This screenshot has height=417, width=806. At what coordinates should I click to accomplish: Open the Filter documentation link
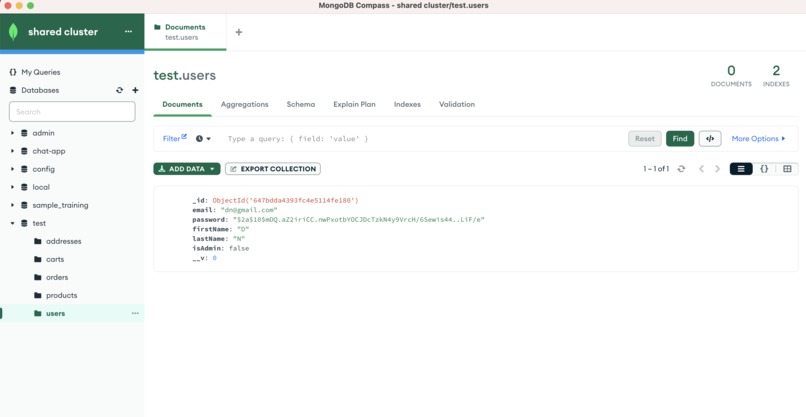pyautogui.click(x=175, y=138)
